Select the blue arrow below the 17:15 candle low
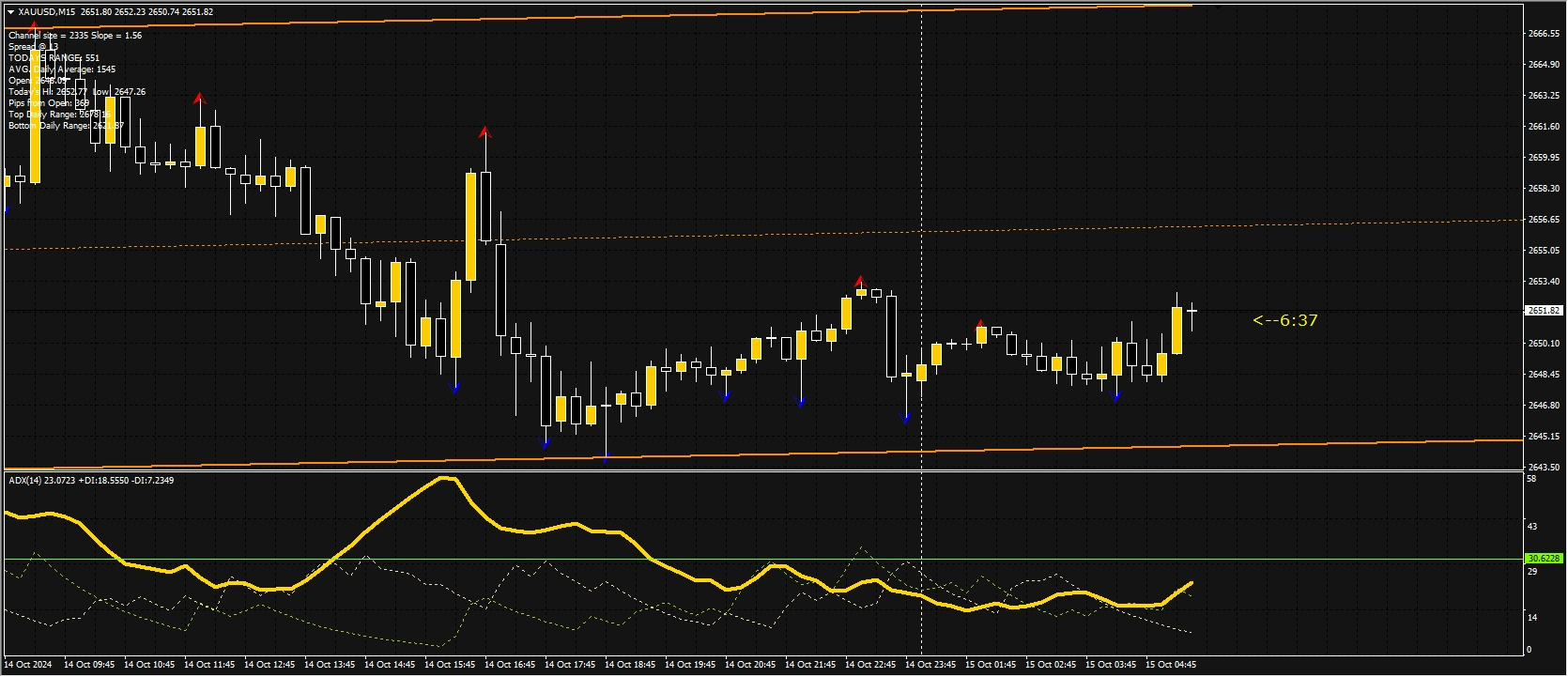Screen dimensions: 1568x677 546,442
